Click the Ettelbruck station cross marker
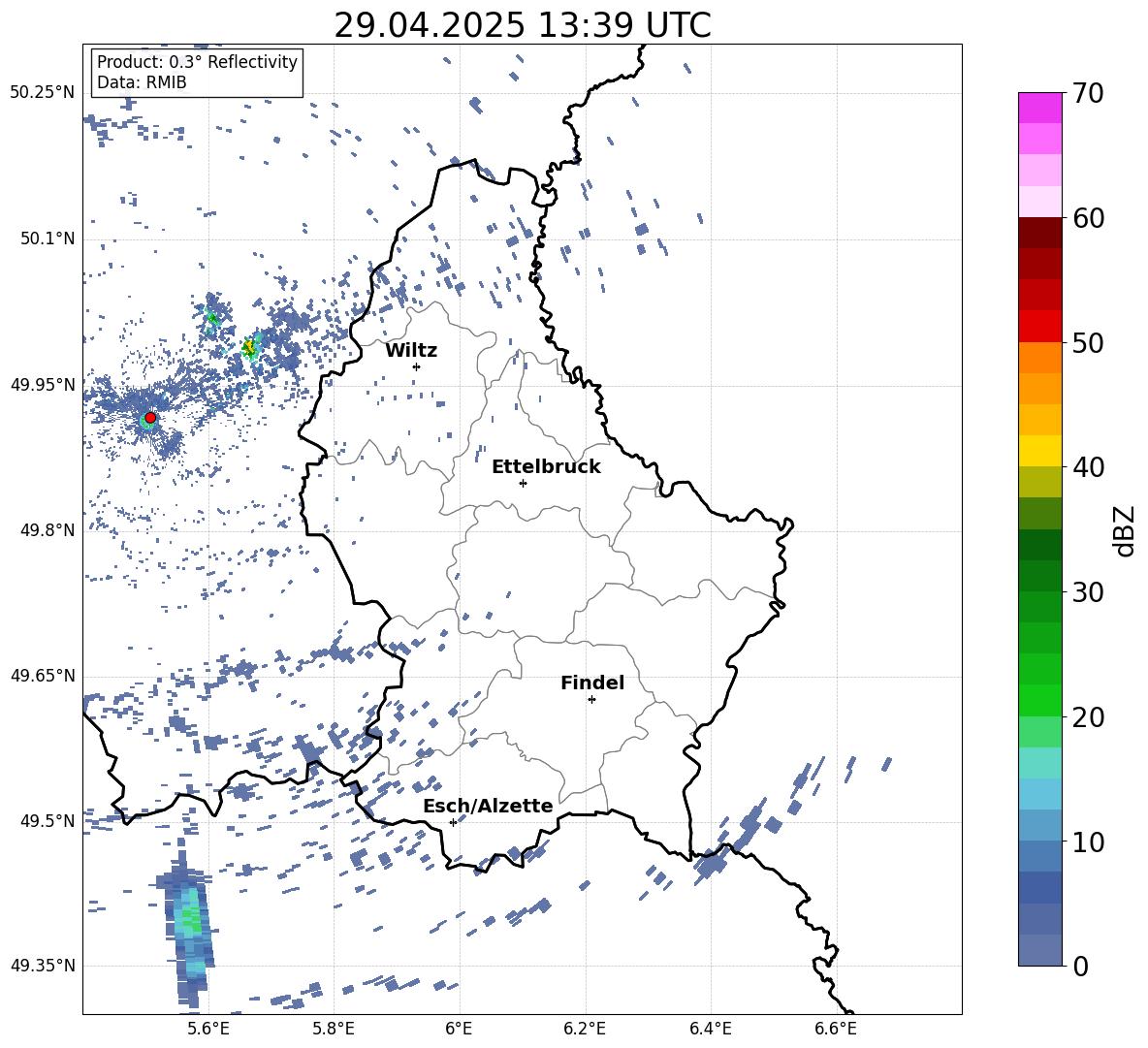1148x1048 pixels. pos(523,483)
